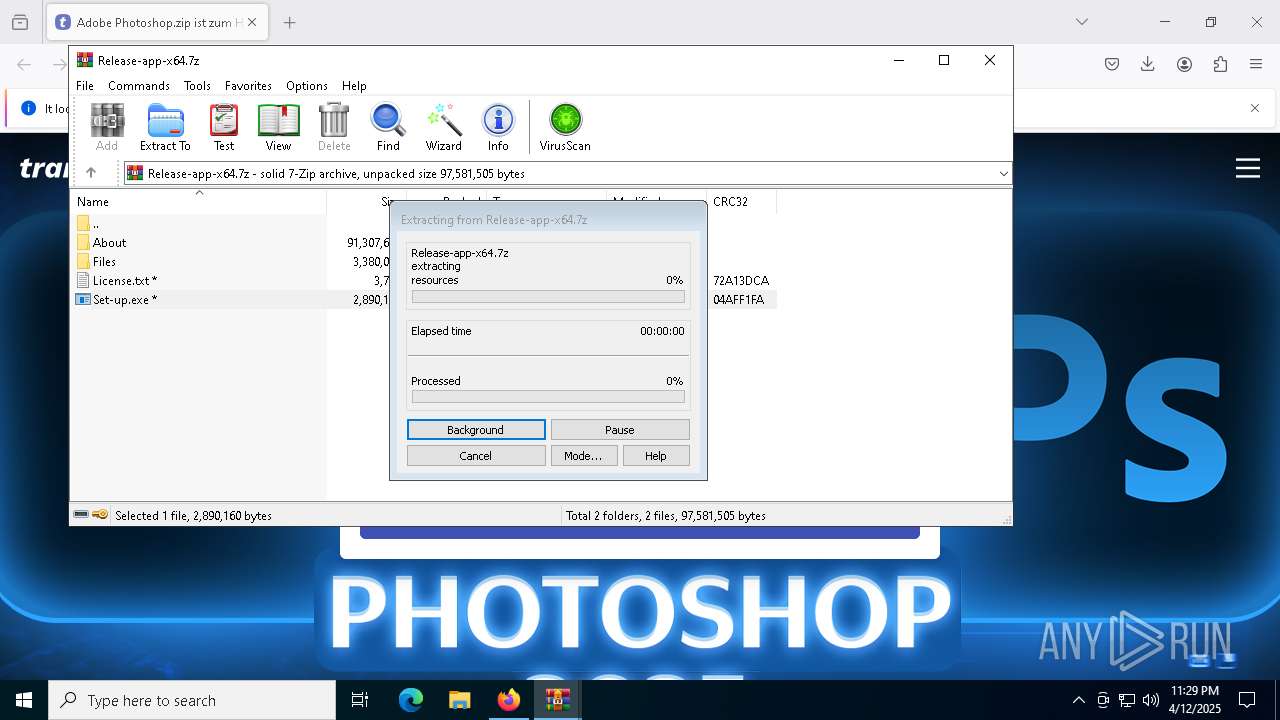Click the key password icon in status bar
This screenshot has height=720, width=1280.
click(x=100, y=515)
